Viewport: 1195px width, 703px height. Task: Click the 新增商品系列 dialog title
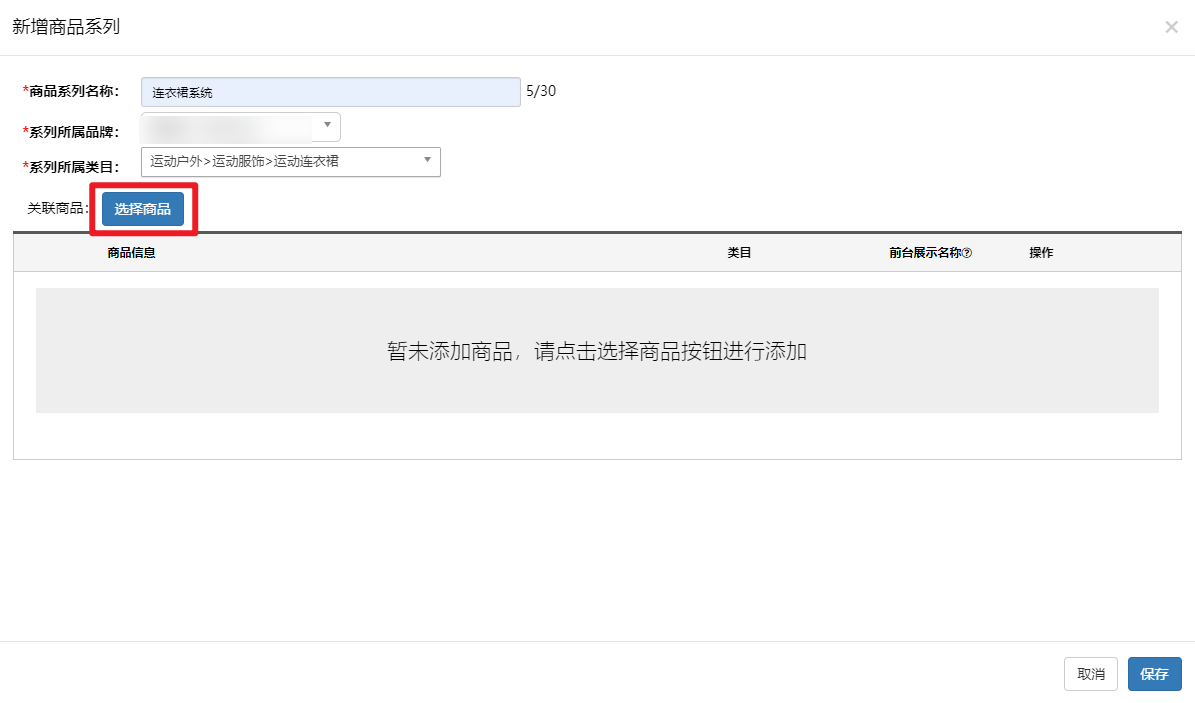click(x=66, y=27)
